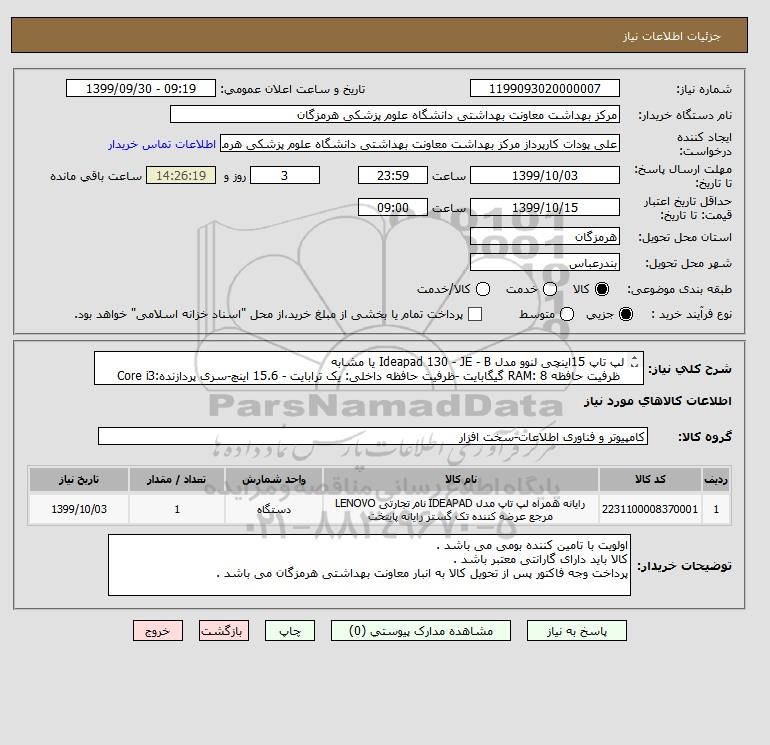Click item code 2231100008370001 cell
The width and height of the screenshot is (770, 745).
click(650, 509)
